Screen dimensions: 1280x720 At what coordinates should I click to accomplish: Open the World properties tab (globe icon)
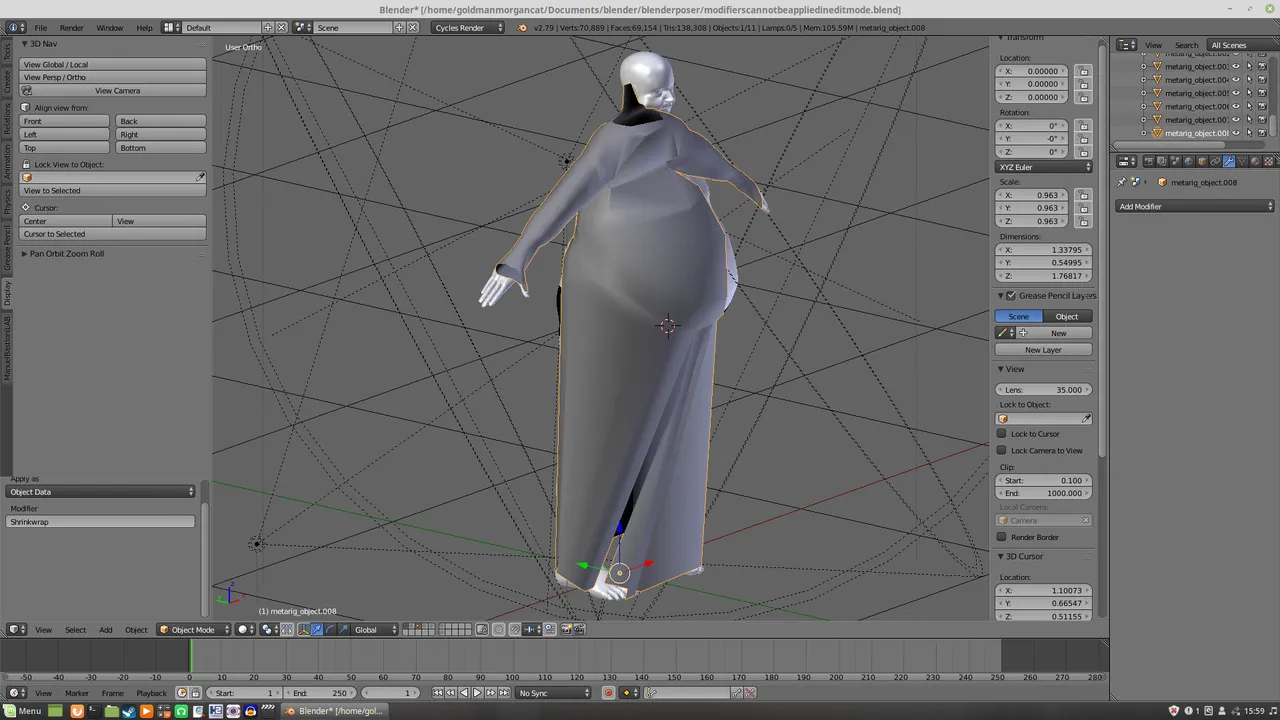1189,161
